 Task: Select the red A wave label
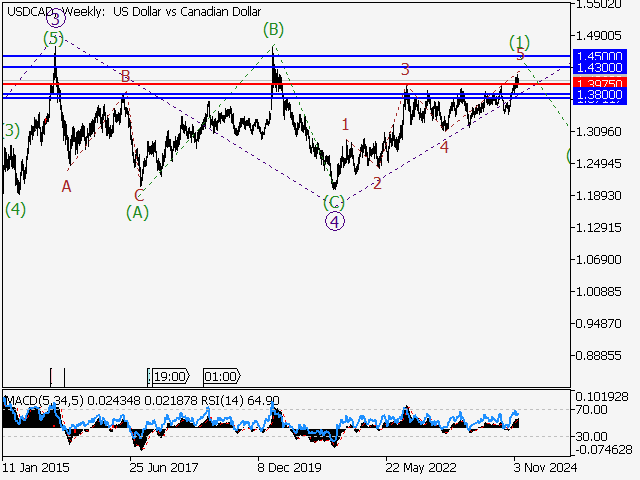pos(66,186)
